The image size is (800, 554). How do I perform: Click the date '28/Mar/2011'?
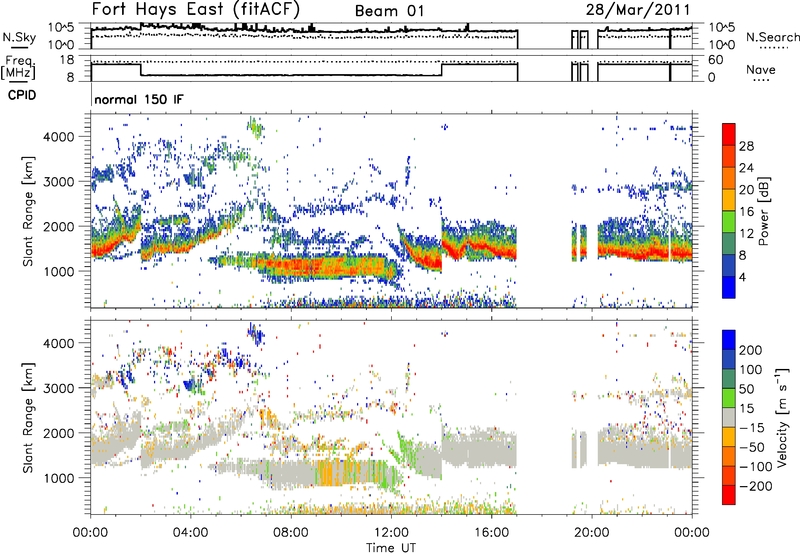coord(638,9)
